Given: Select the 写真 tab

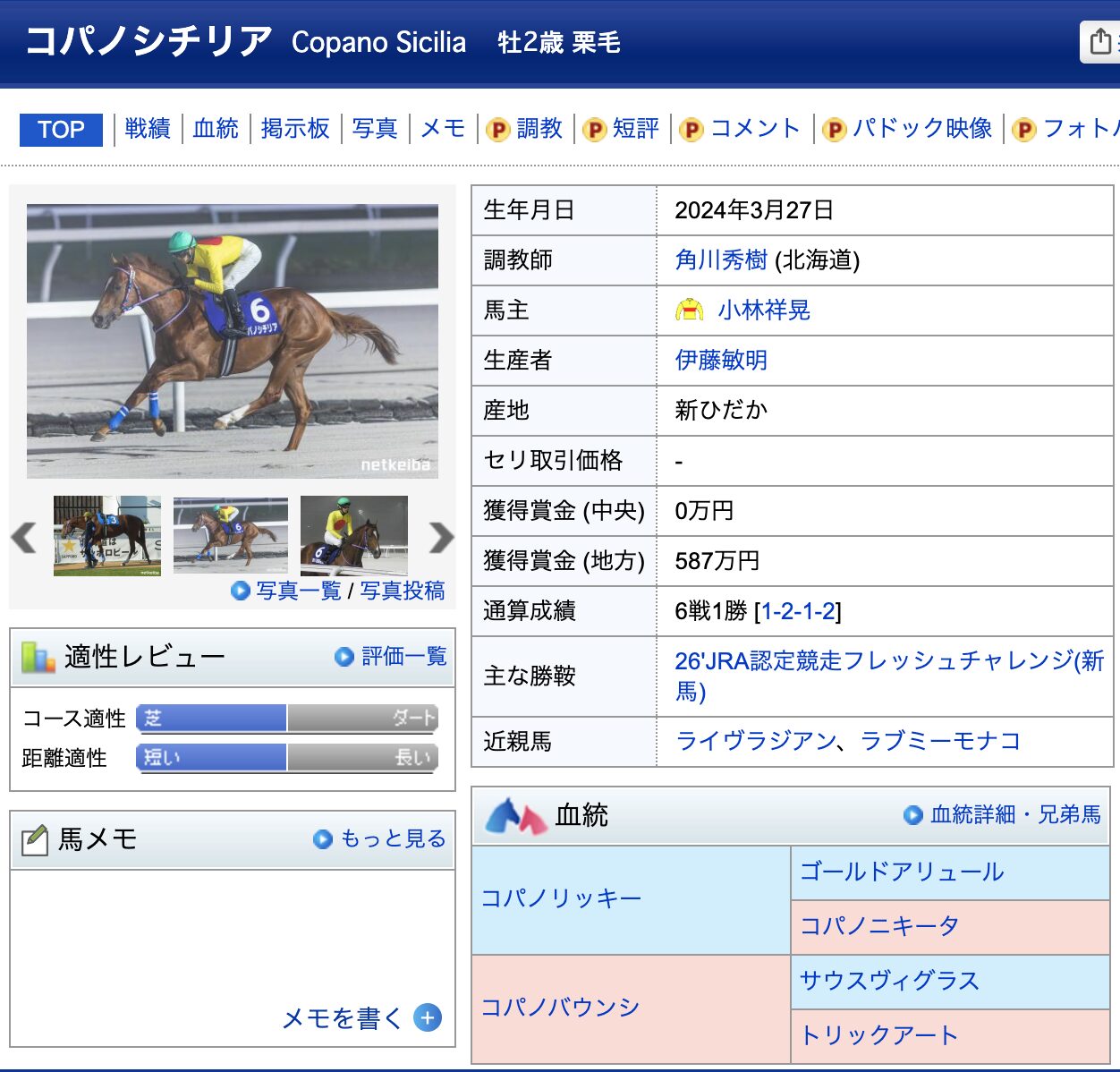Looking at the screenshot, I should [375, 129].
